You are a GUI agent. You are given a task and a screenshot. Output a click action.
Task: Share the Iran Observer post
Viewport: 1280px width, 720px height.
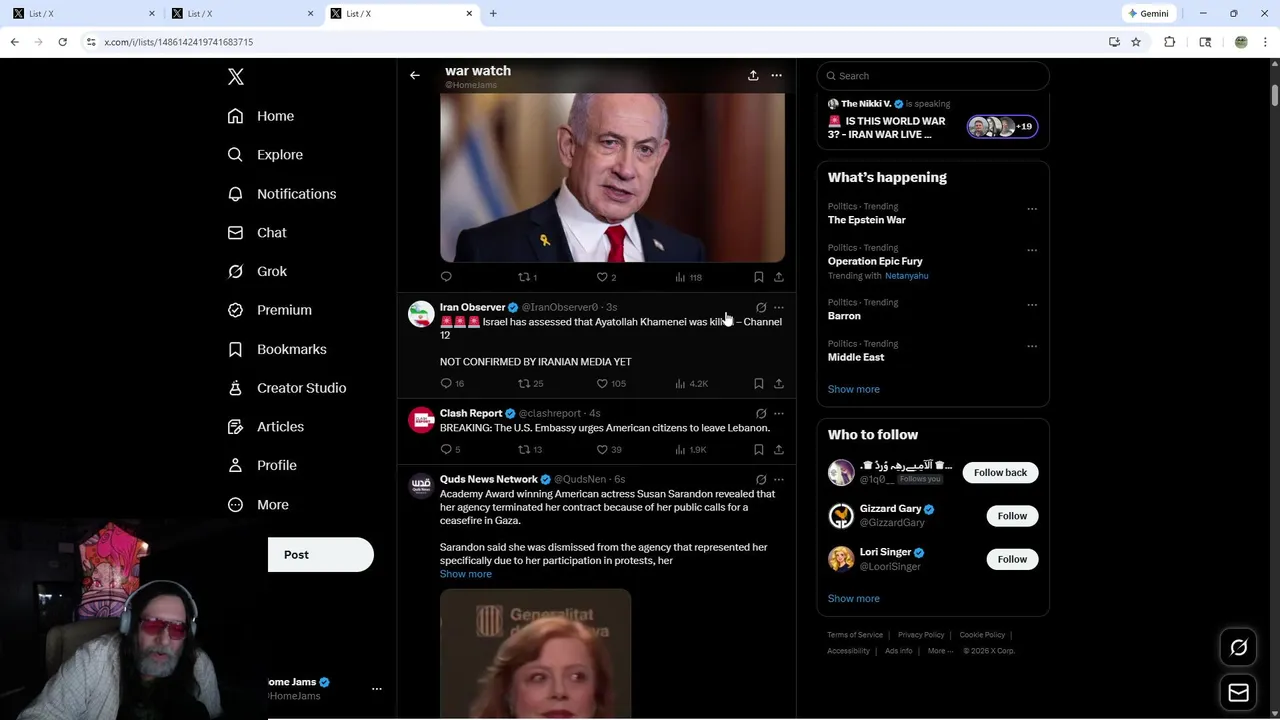[x=779, y=383]
